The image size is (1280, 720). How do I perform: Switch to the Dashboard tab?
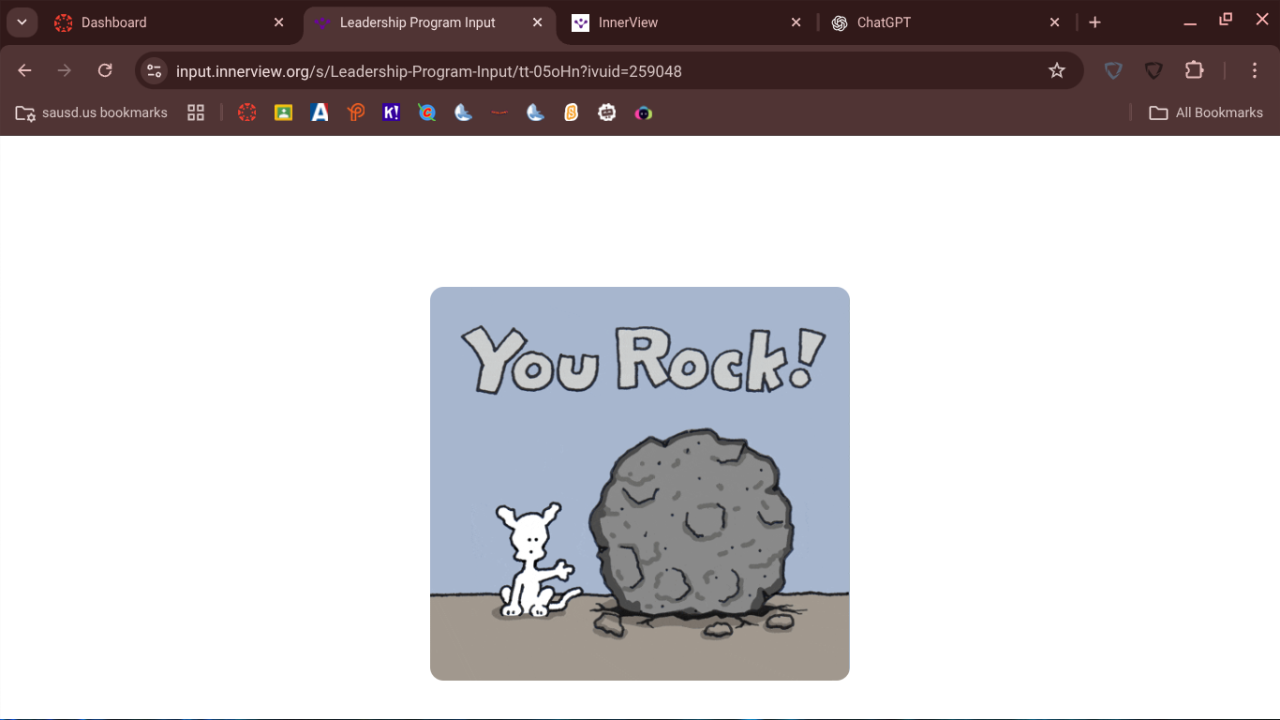(x=170, y=22)
